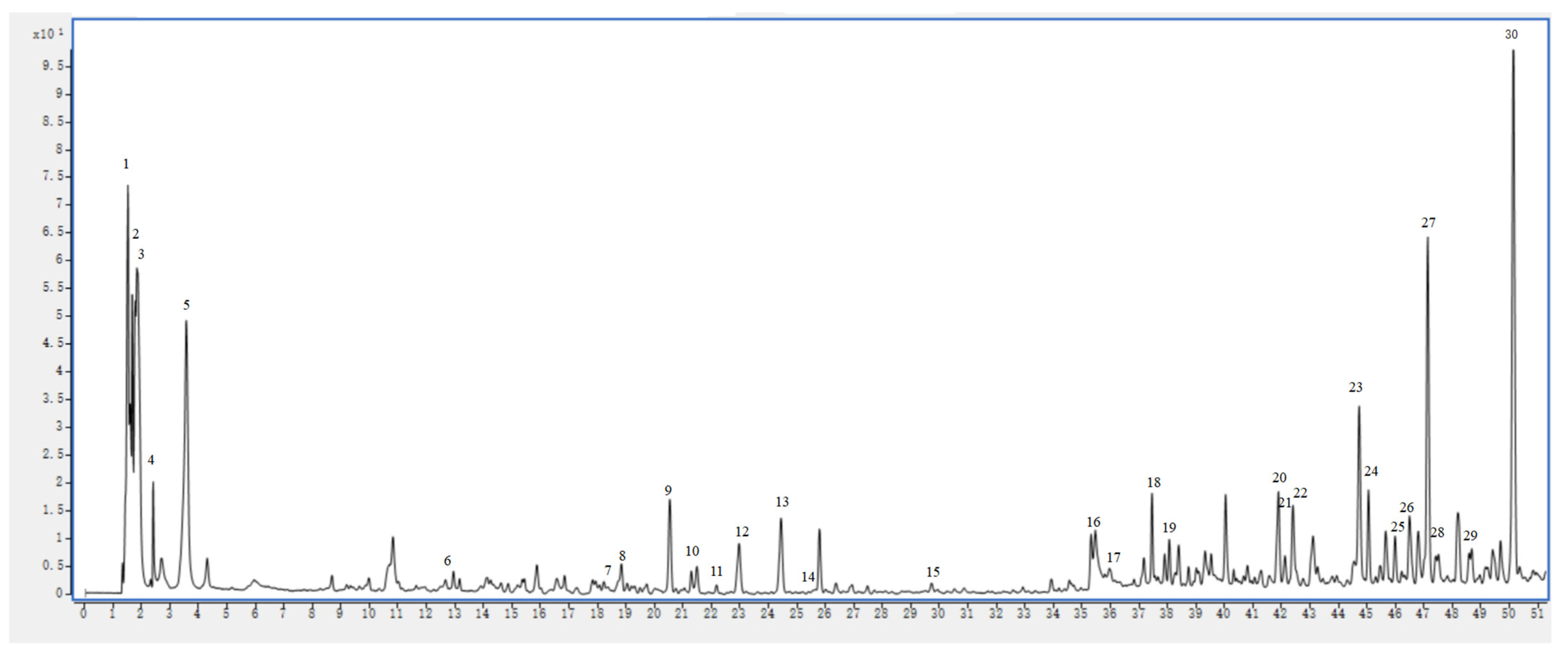Click the y-axis tick labeled 9.5
The width and height of the screenshot is (1568, 656).
52,66
